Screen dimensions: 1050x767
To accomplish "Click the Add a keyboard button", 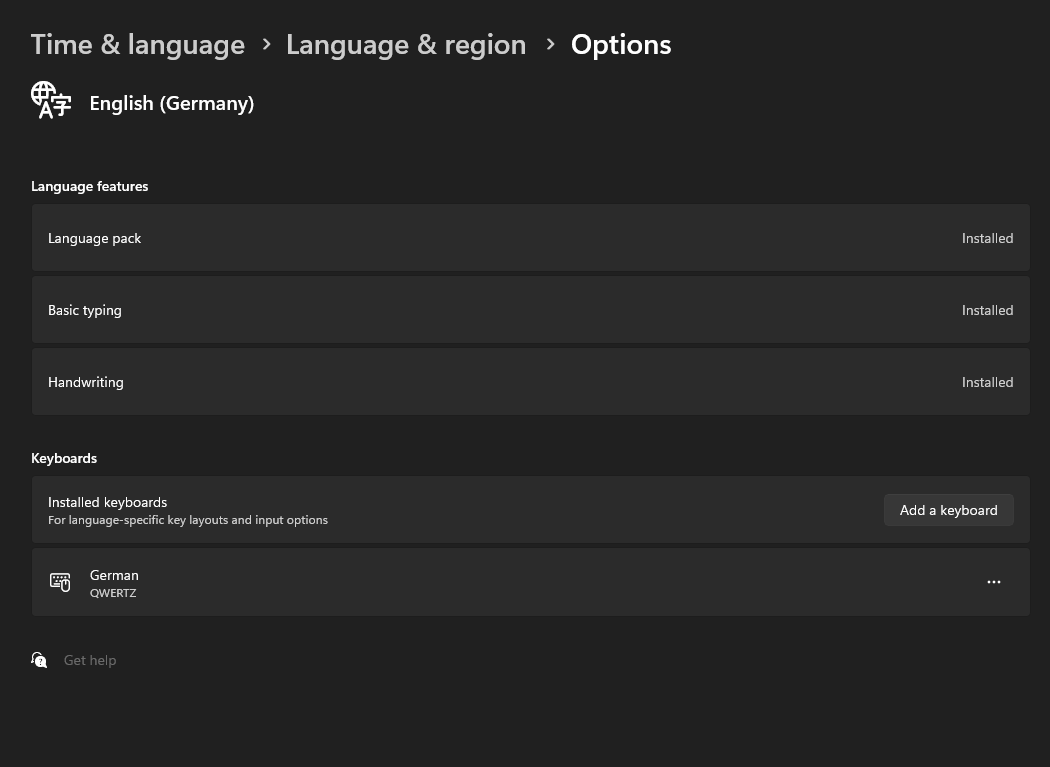I will [948, 510].
